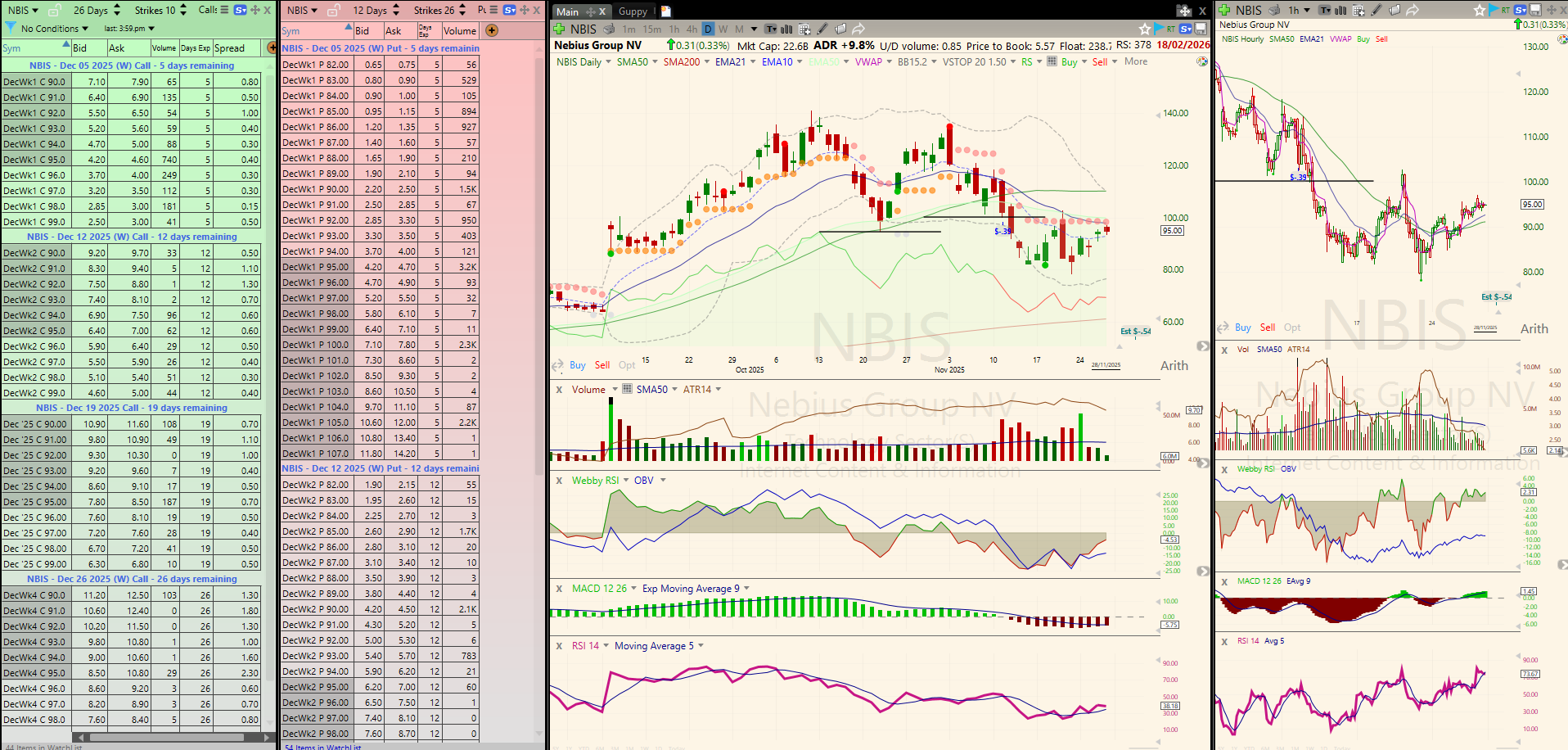Viewport: 1568px width, 750px height.
Task: Click the More link in indicator row
Action: click(x=1135, y=62)
